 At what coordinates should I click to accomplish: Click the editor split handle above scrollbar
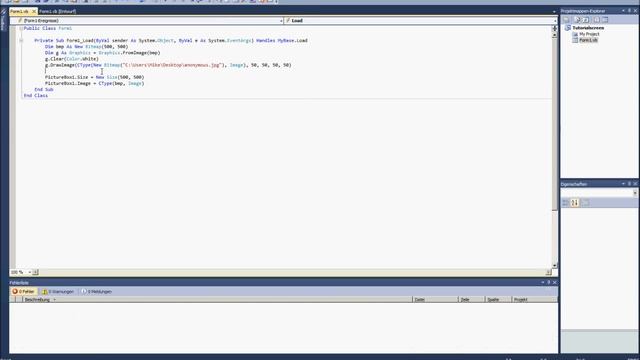(x=554, y=29)
